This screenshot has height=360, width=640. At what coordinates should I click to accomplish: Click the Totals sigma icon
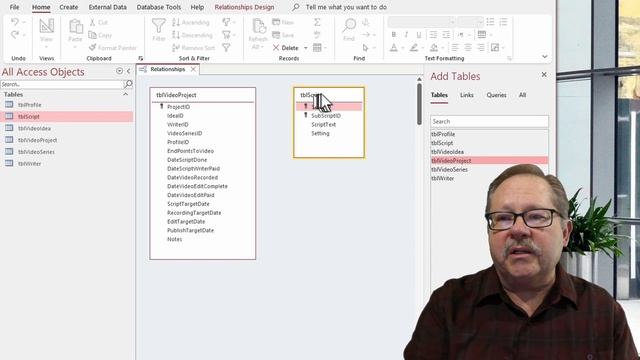click(317, 22)
